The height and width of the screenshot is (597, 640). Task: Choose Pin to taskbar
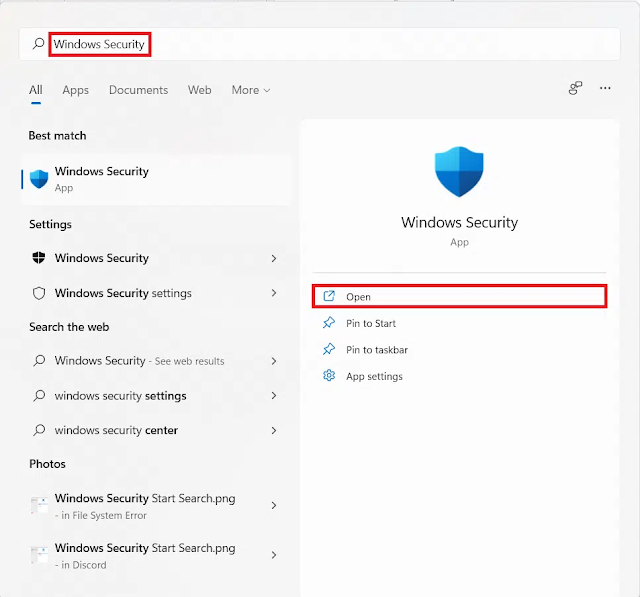(x=459, y=350)
